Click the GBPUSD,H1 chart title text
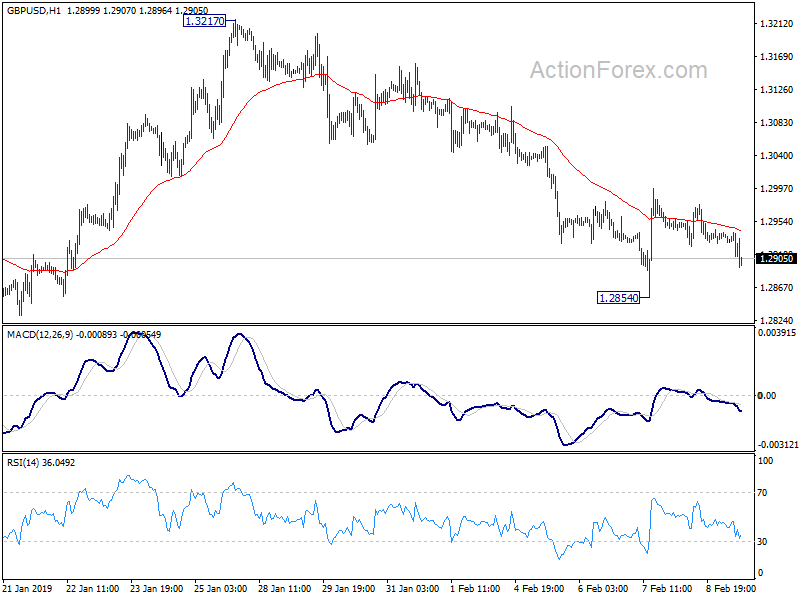 pos(34,10)
